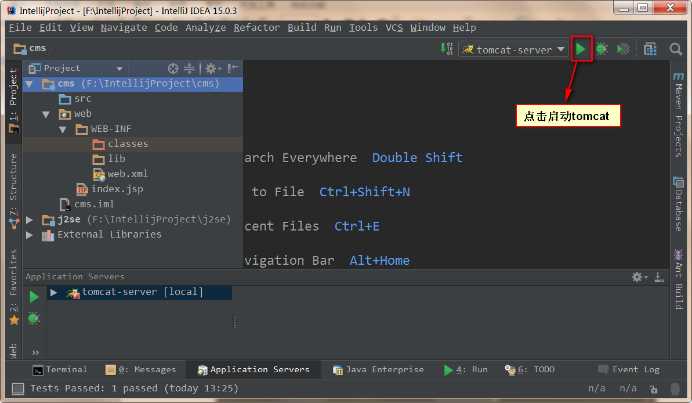Select the lib folder
The image size is (692, 403).
tap(109, 158)
